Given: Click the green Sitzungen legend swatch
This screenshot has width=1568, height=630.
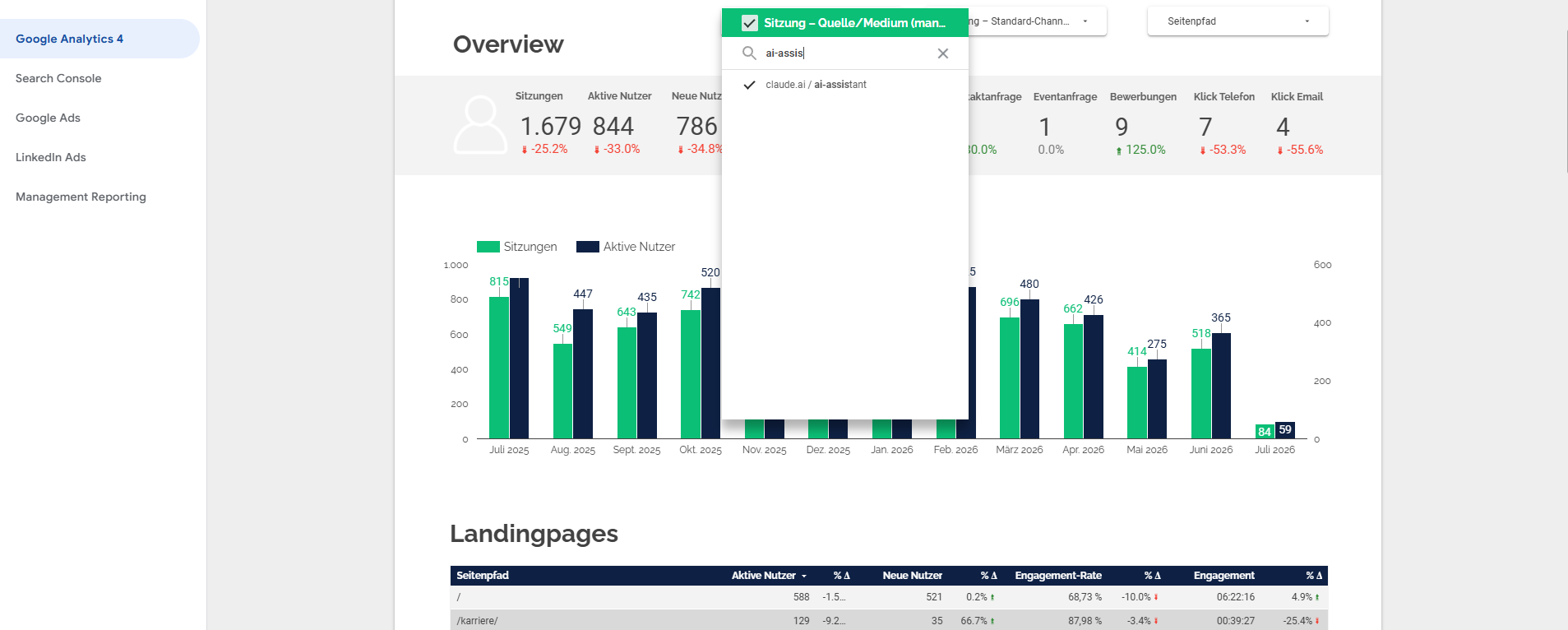Looking at the screenshot, I should tap(488, 247).
